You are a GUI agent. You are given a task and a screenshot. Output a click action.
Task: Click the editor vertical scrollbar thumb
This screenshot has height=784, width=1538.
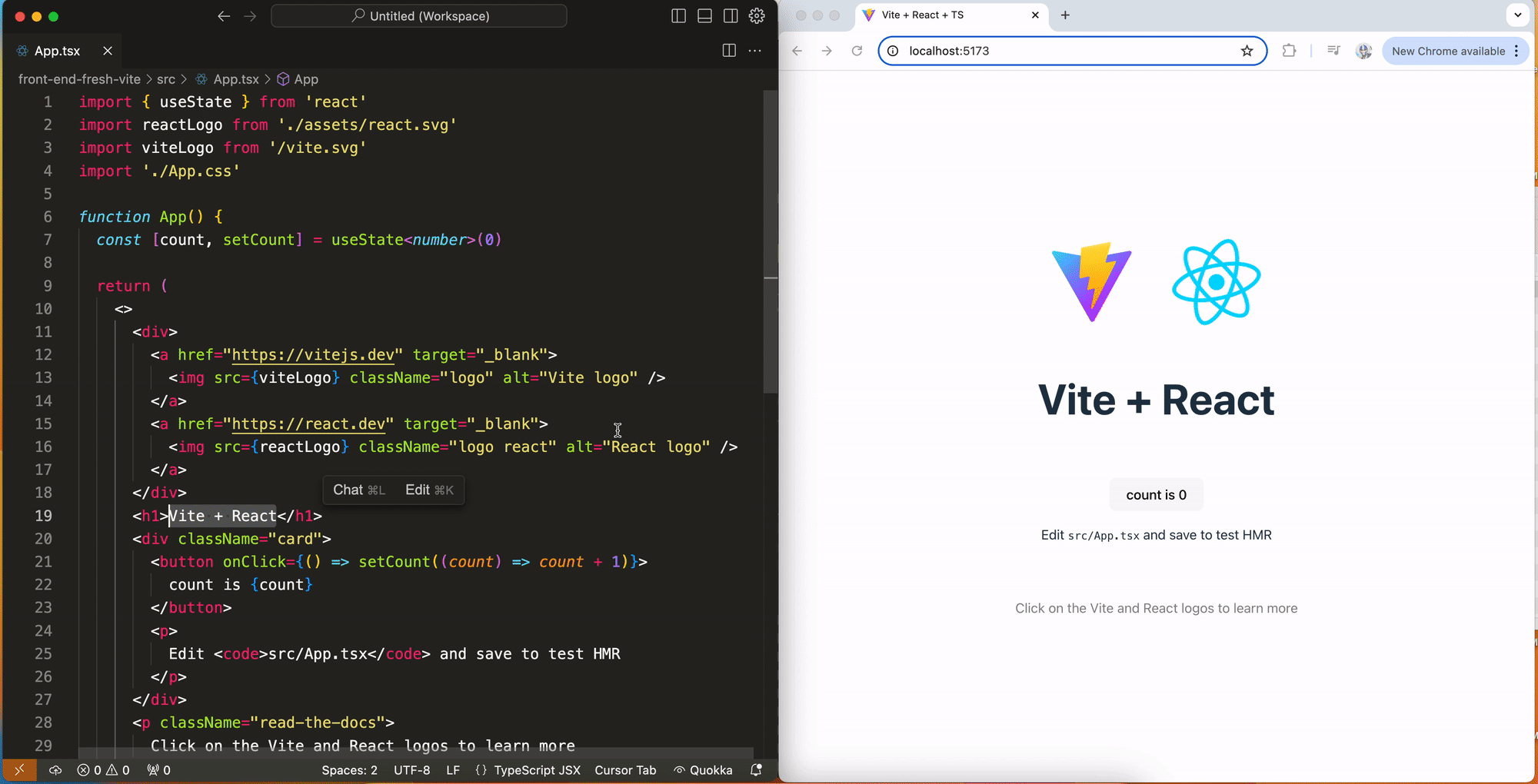click(x=771, y=242)
